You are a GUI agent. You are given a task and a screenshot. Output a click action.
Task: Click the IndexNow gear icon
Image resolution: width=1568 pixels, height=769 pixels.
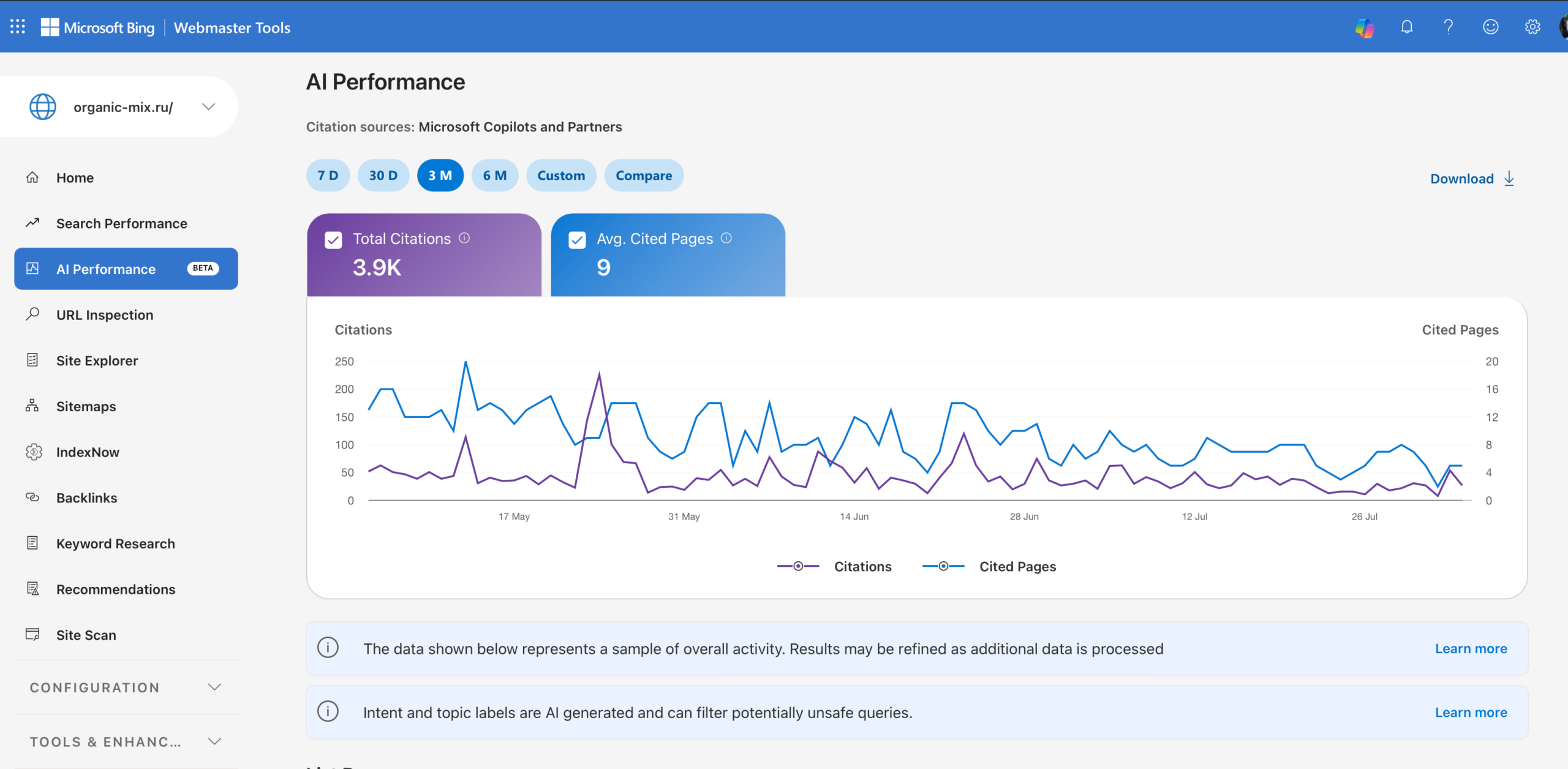[x=34, y=452]
